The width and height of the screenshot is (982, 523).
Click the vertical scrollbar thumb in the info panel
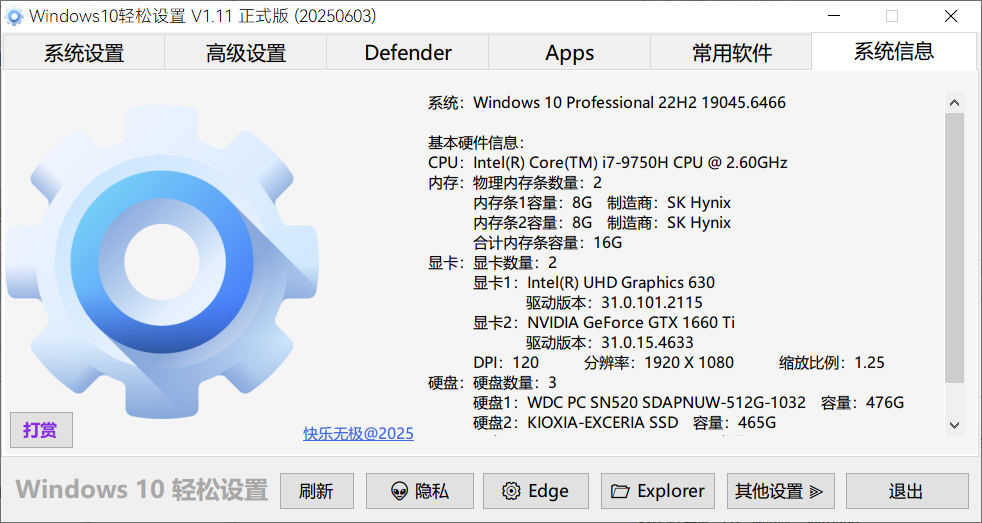(954, 247)
